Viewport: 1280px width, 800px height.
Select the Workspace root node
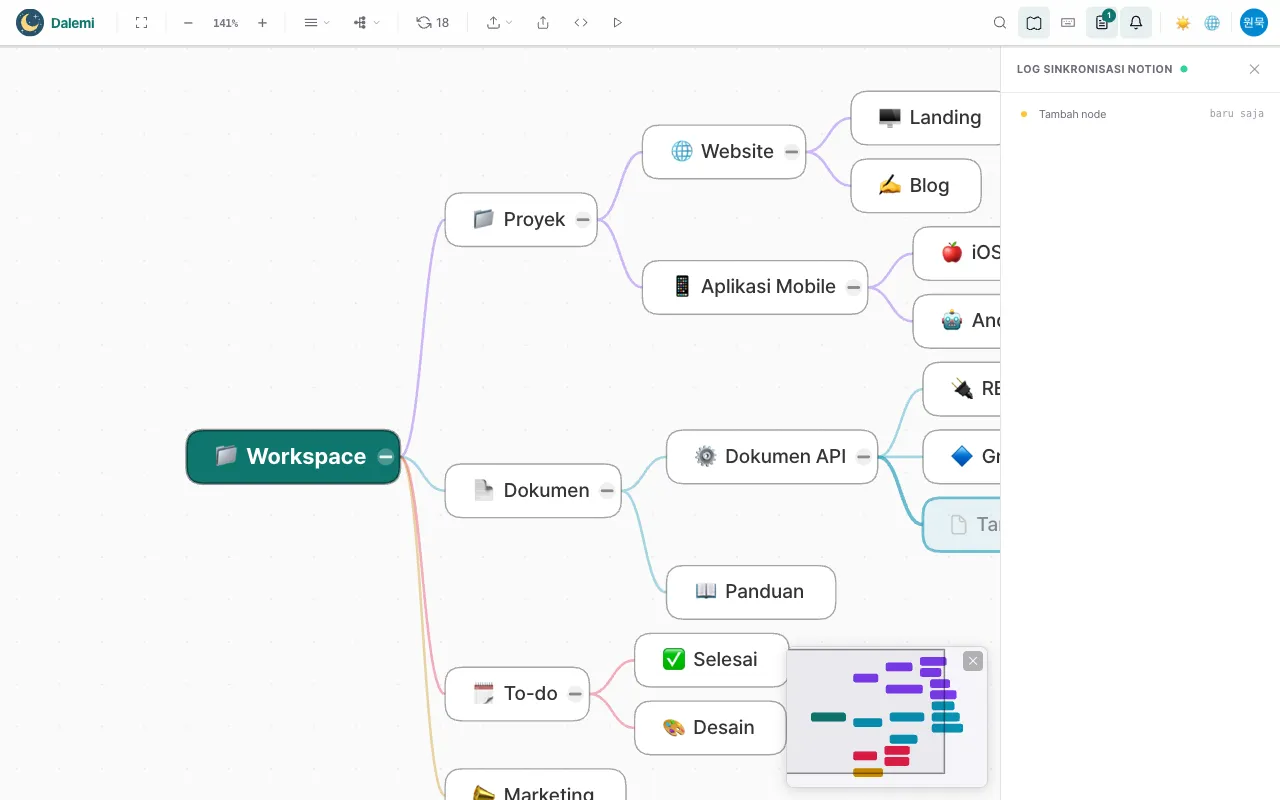coord(293,457)
